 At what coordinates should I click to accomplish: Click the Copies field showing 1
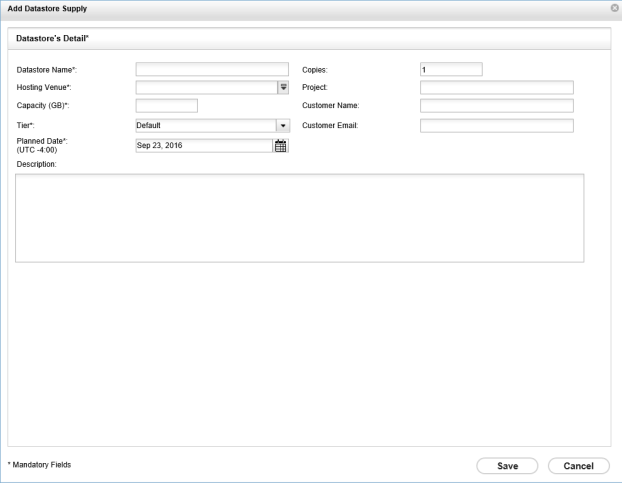click(451, 69)
